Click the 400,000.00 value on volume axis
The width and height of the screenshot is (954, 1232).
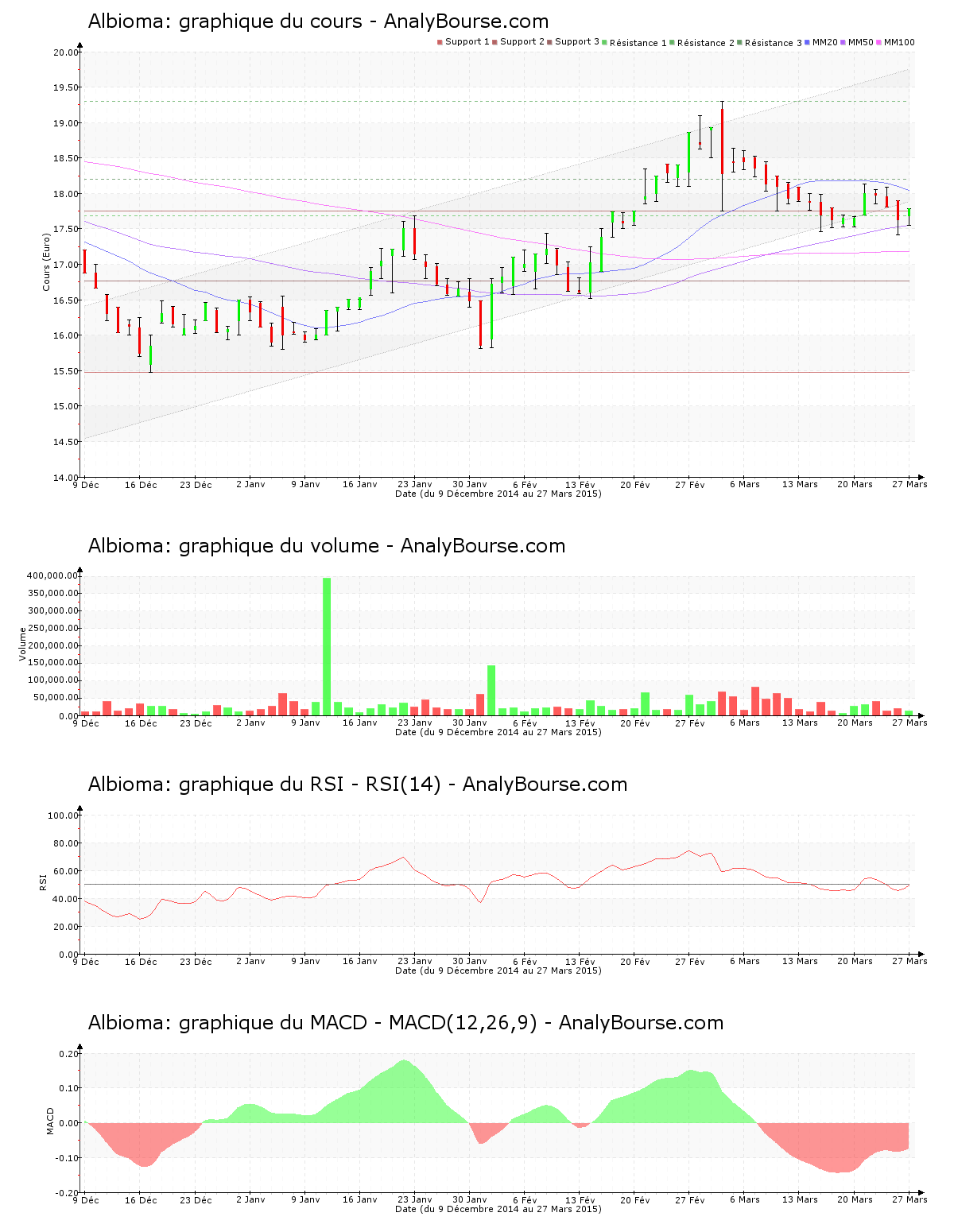pyautogui.click(x=52, y=575)
